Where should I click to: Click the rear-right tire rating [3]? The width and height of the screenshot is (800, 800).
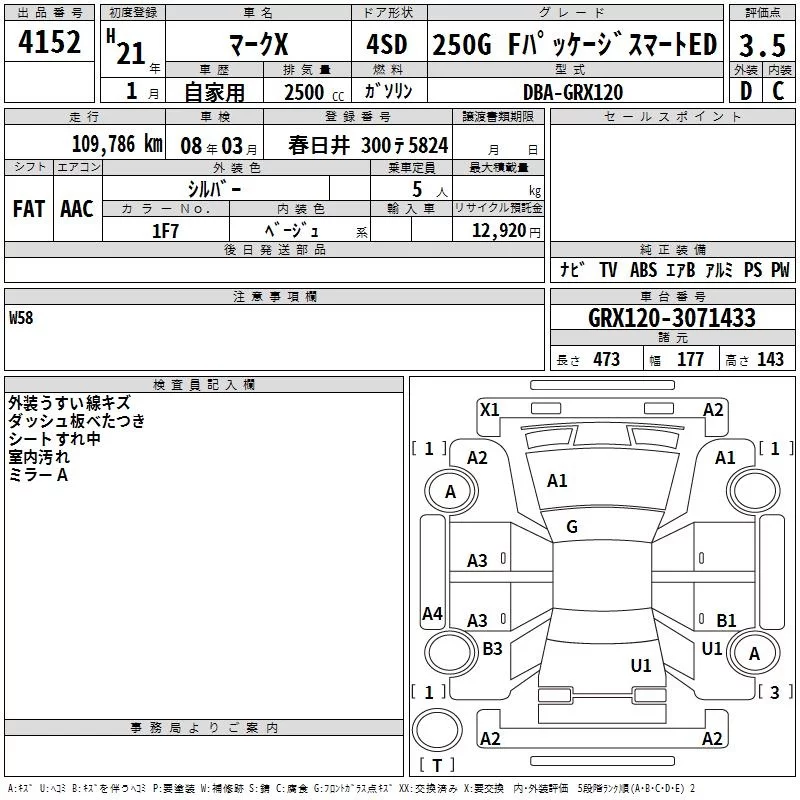click(x=776, y=692)
